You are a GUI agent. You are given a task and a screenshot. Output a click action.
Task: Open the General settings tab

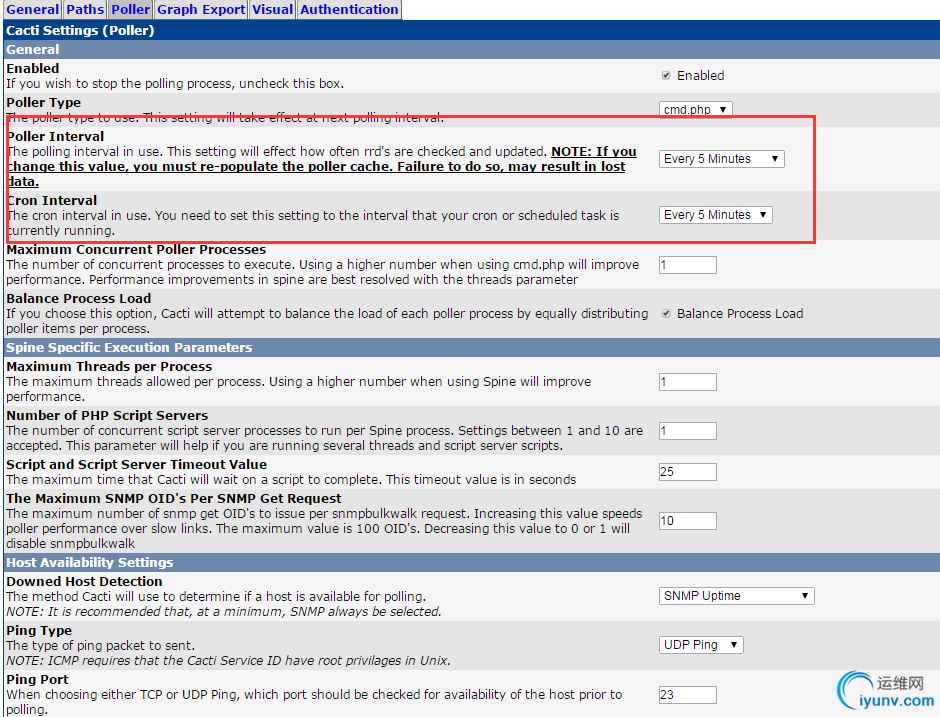pos(32,10)
